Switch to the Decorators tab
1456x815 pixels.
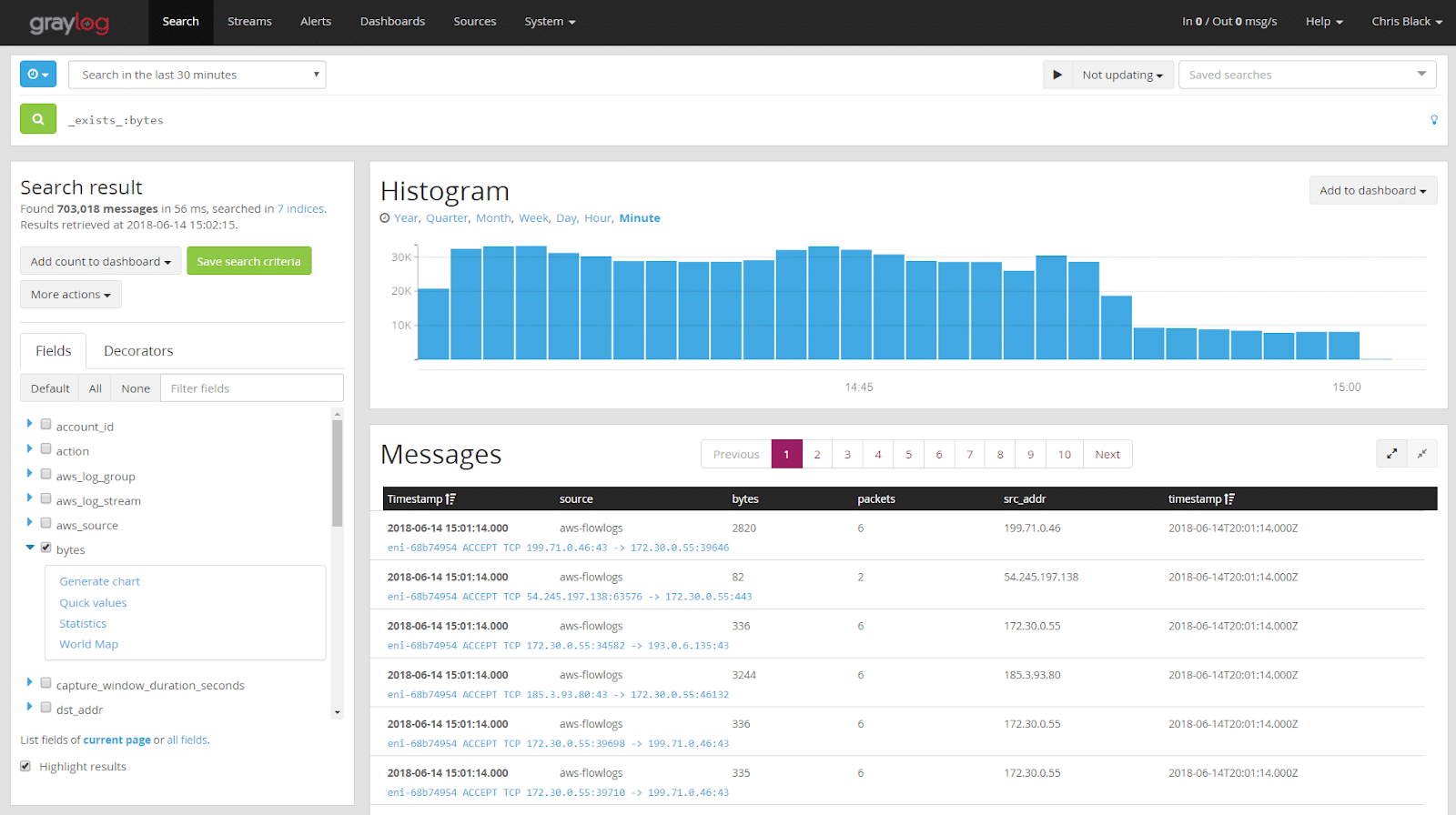click(138, 351)
